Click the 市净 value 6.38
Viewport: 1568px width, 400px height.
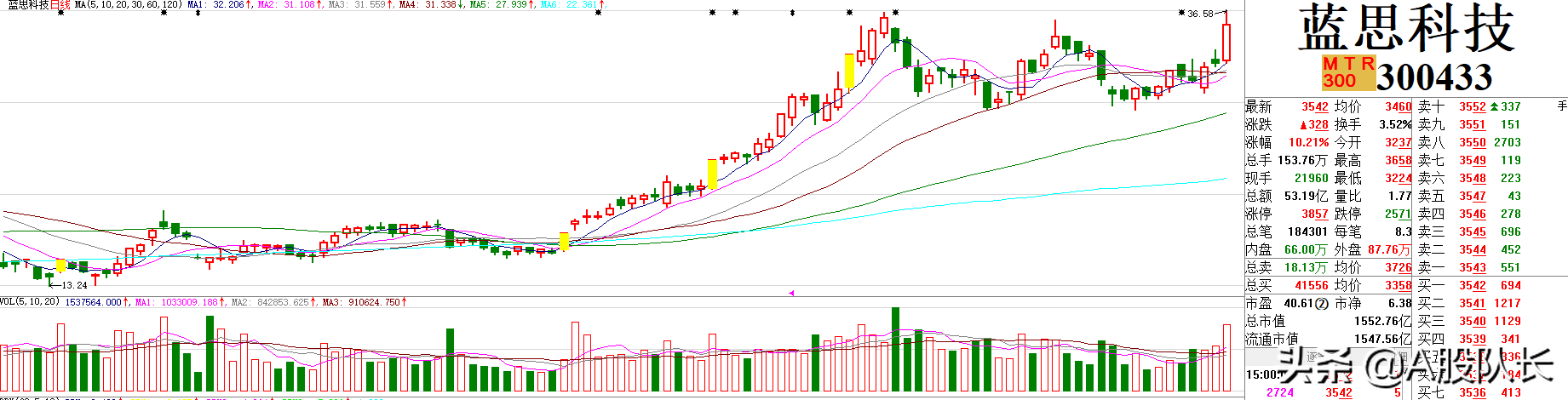pos(1399,303)
